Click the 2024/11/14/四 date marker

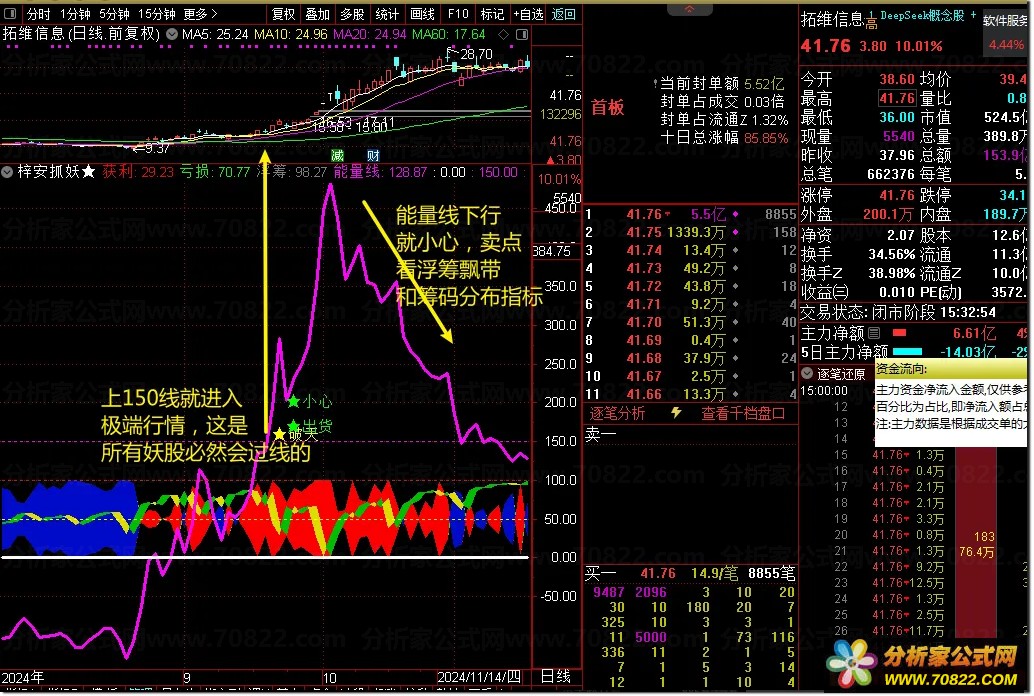(478, 678)
